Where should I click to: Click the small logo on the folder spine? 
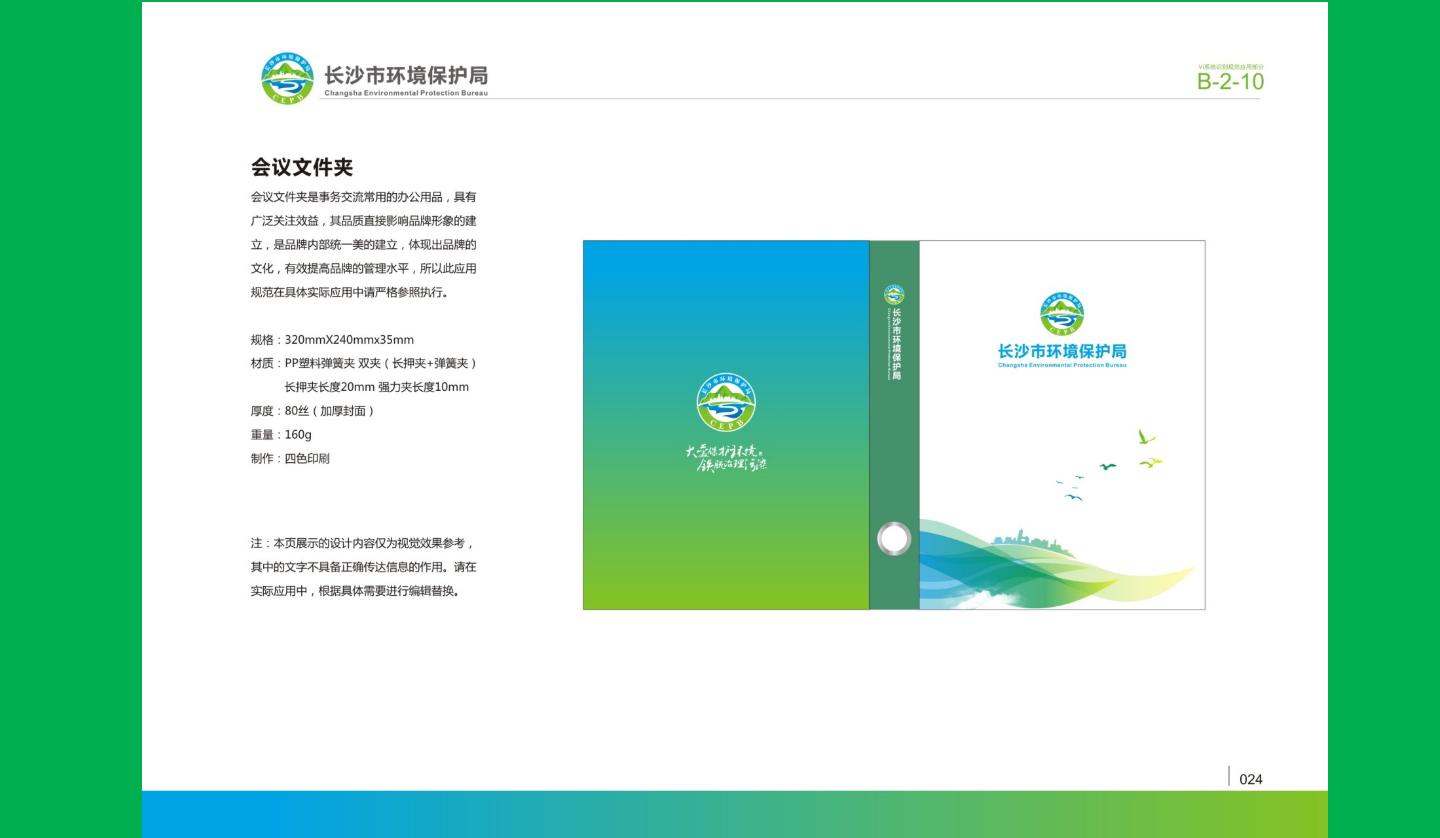[x=894, y=292]
